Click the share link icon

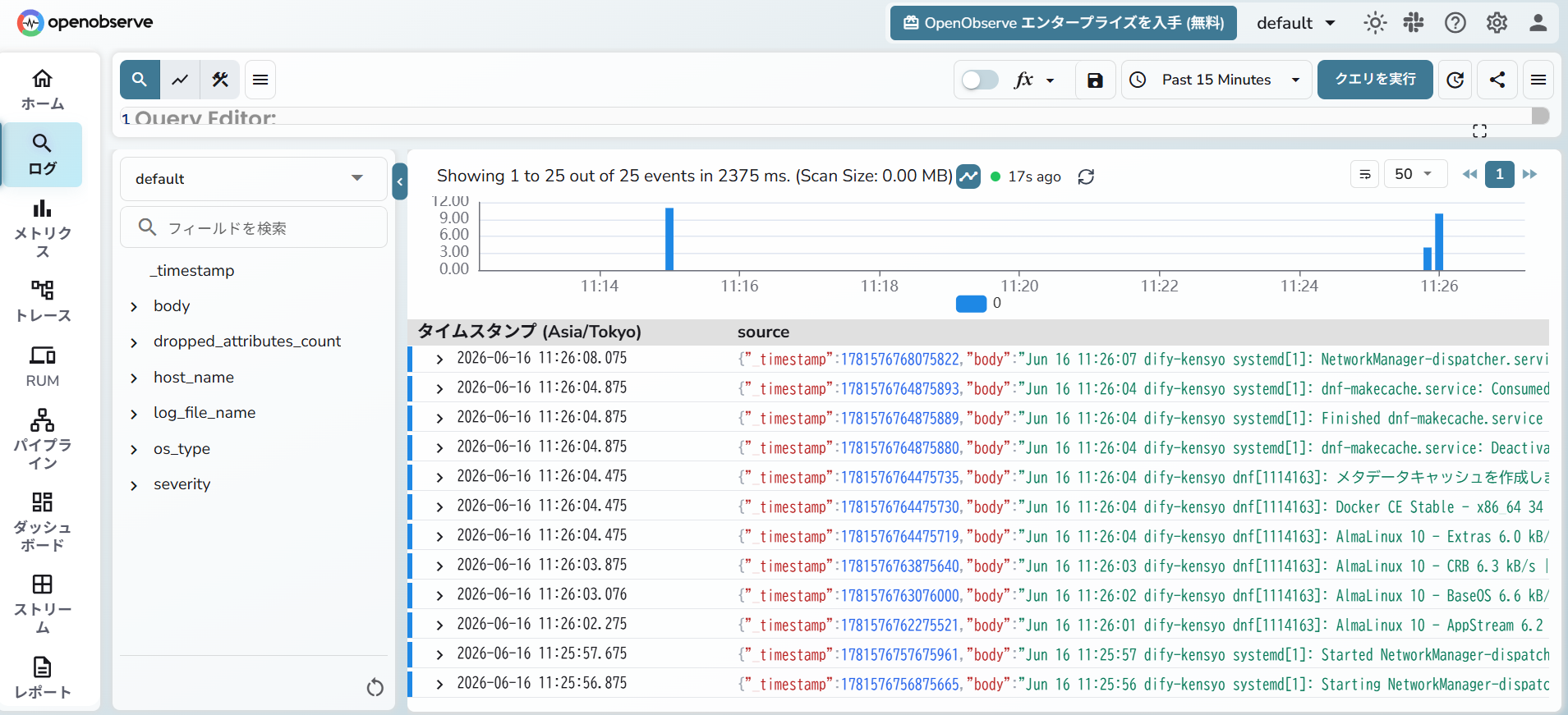click(1497, 80)
